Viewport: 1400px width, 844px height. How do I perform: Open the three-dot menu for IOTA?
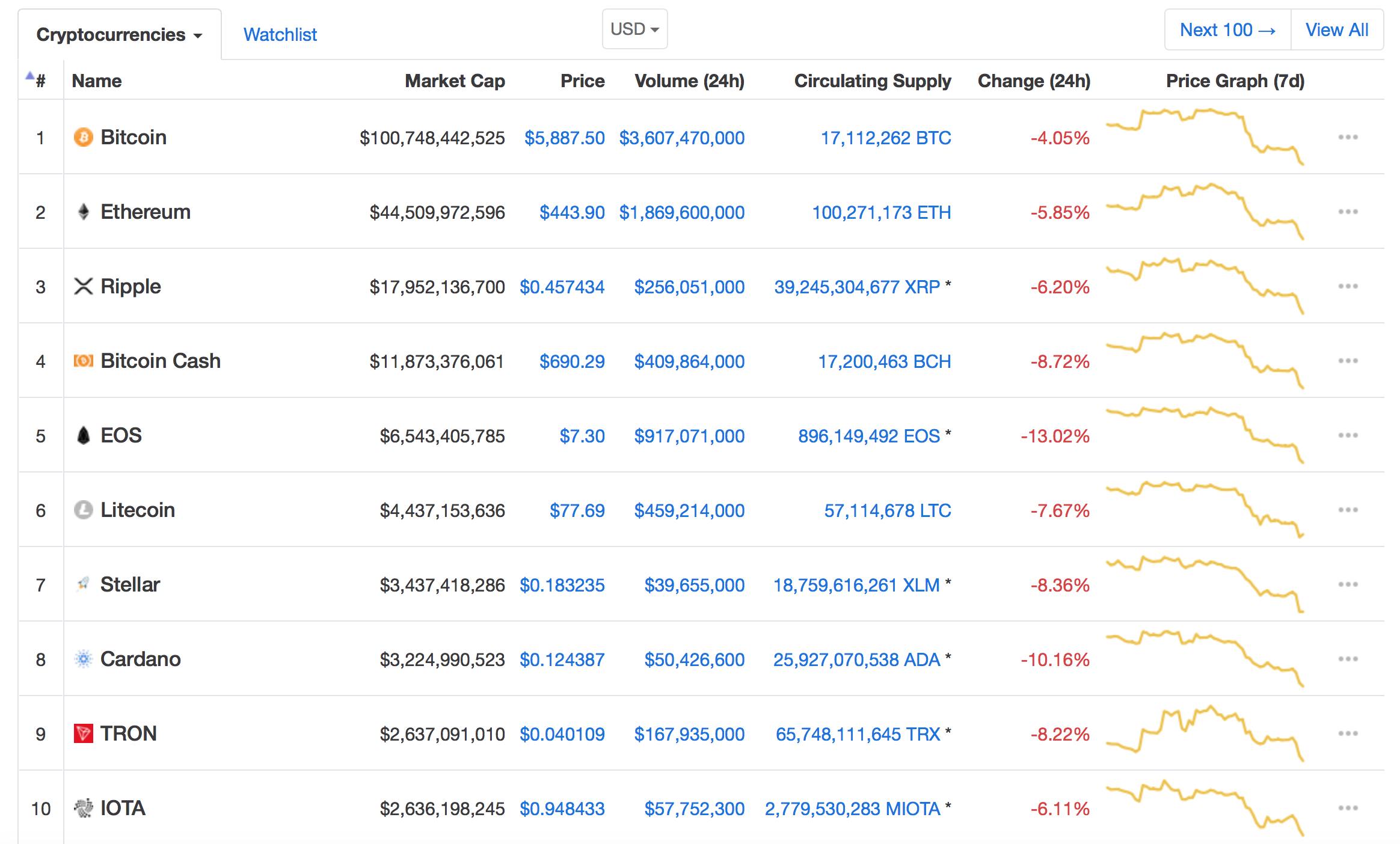point(1348,808)
